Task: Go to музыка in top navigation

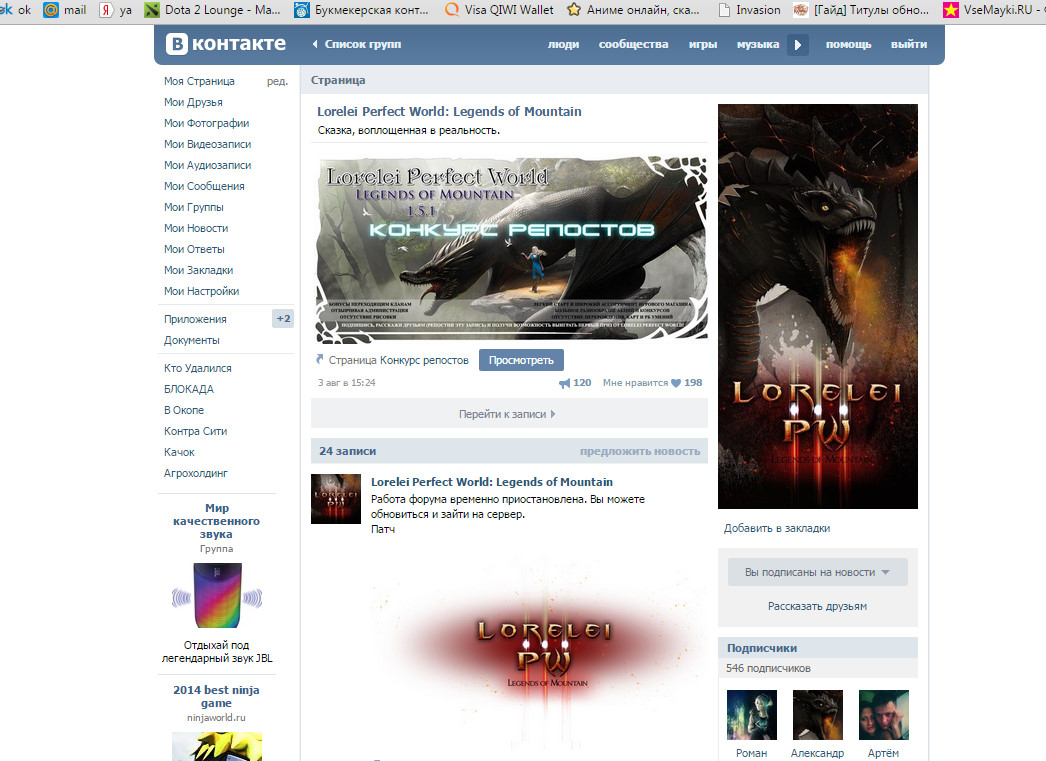Action: pyautogui.click(x=758, y=44)
